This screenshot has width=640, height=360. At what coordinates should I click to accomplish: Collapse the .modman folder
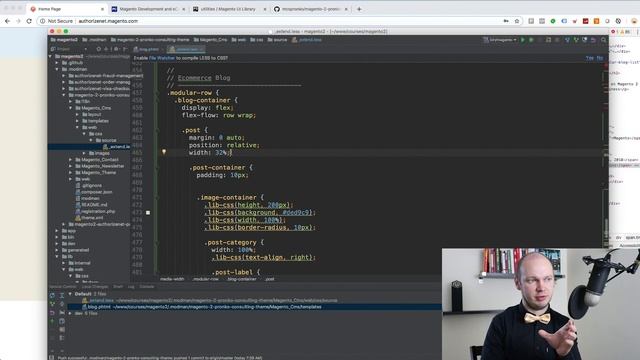[x=57, y=69]
